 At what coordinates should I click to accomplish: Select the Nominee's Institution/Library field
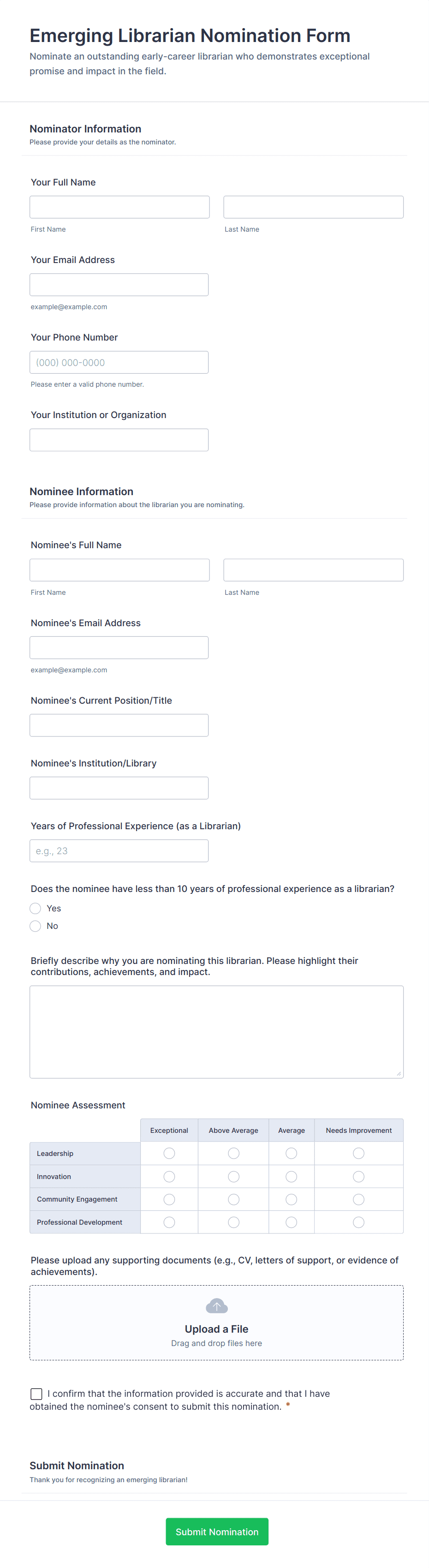(x=119, y=788)
